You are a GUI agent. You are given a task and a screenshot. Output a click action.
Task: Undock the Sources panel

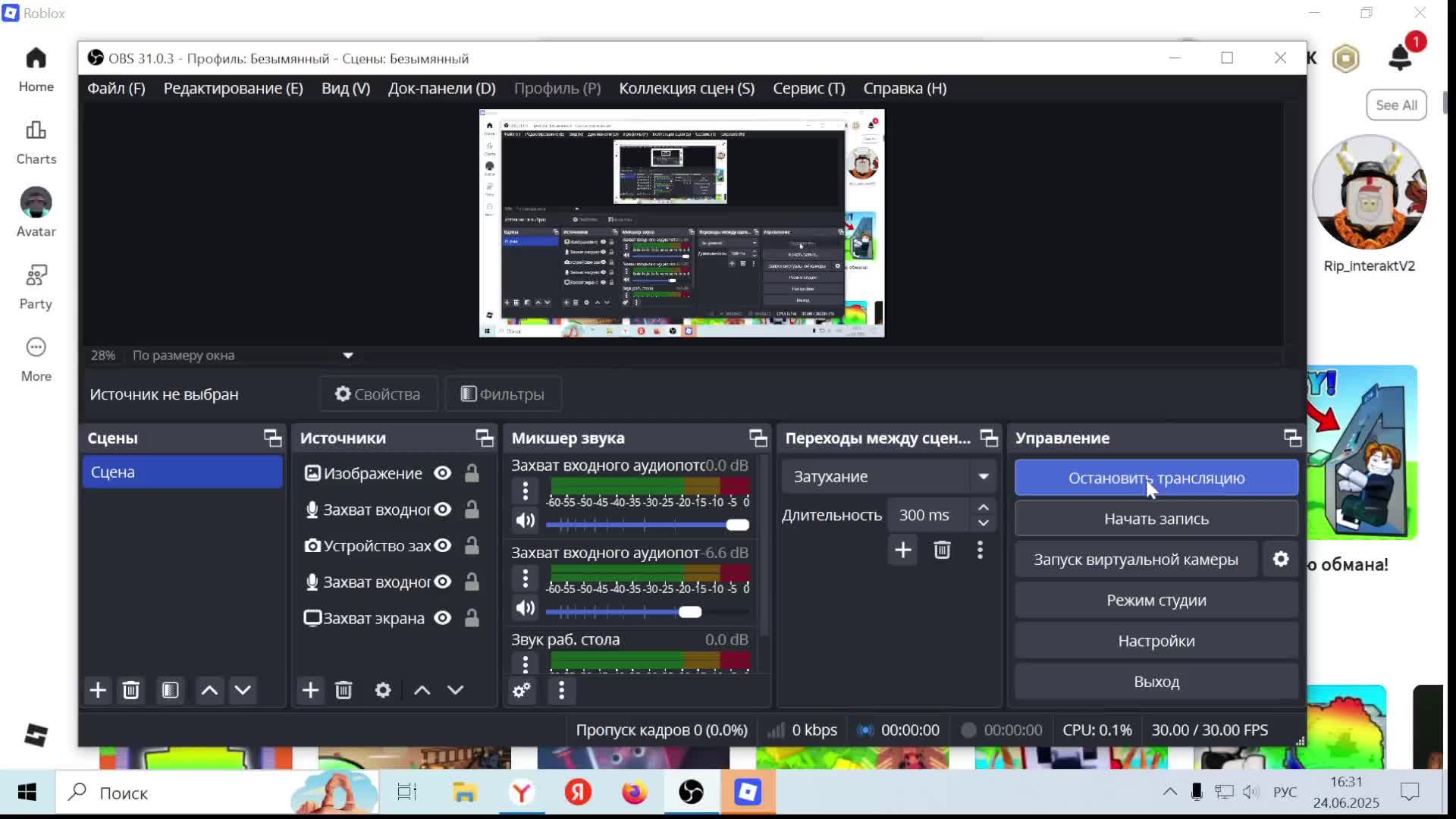tap(485, 438)
